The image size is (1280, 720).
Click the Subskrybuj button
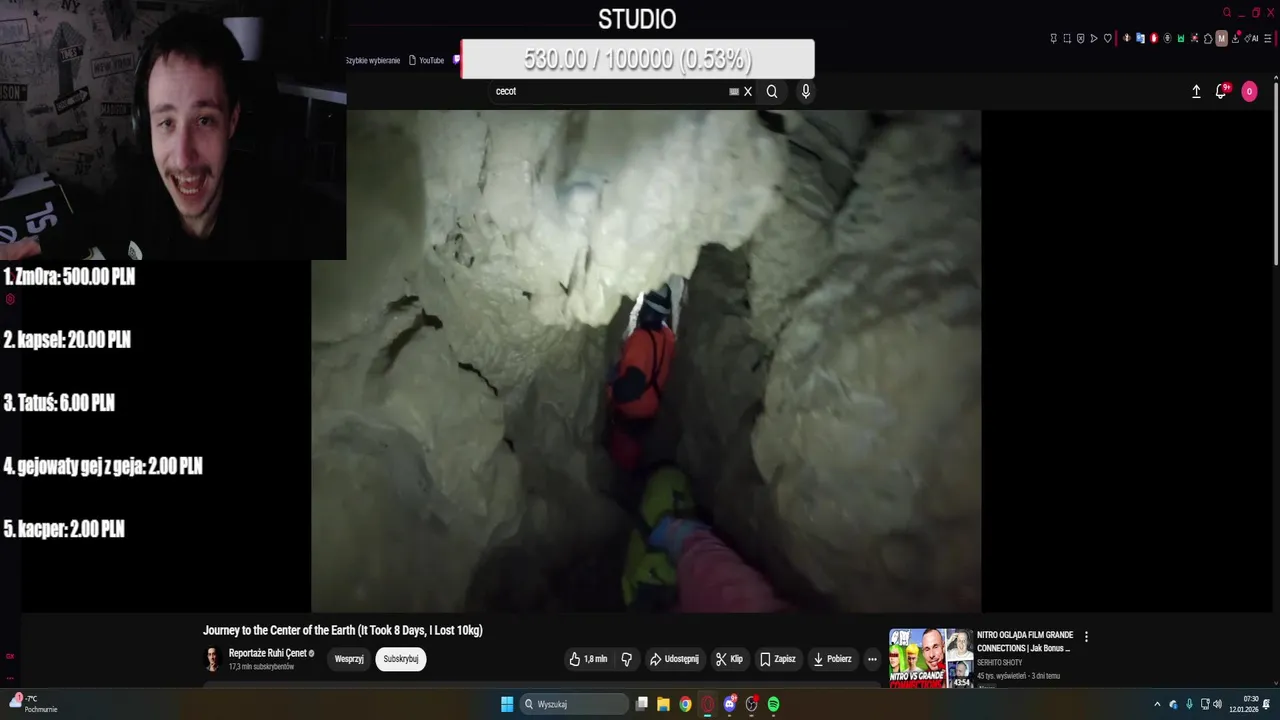tap(401, 659)
